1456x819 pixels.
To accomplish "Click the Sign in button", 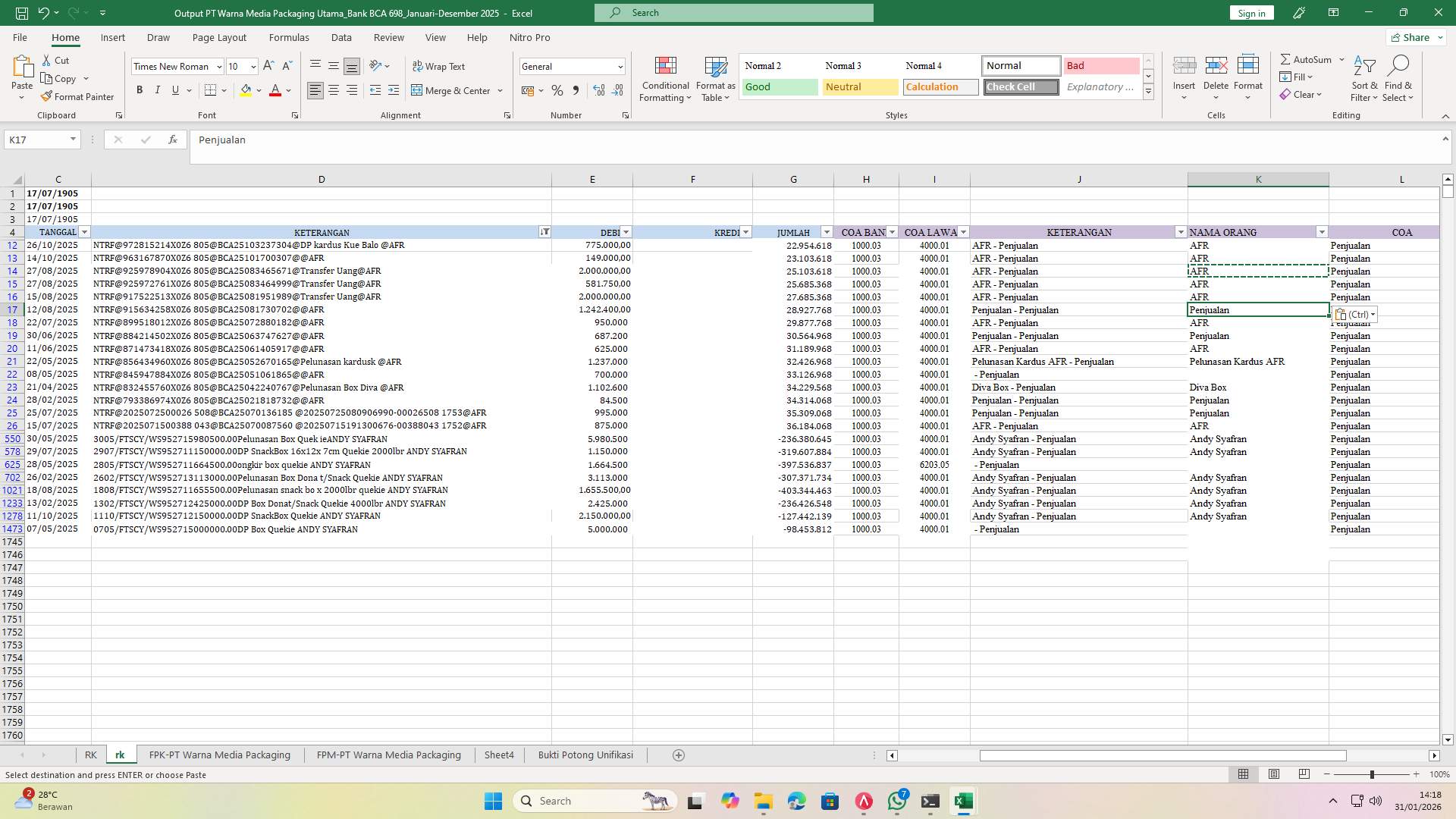I will pyautogui.click(x=1251, y=13).
